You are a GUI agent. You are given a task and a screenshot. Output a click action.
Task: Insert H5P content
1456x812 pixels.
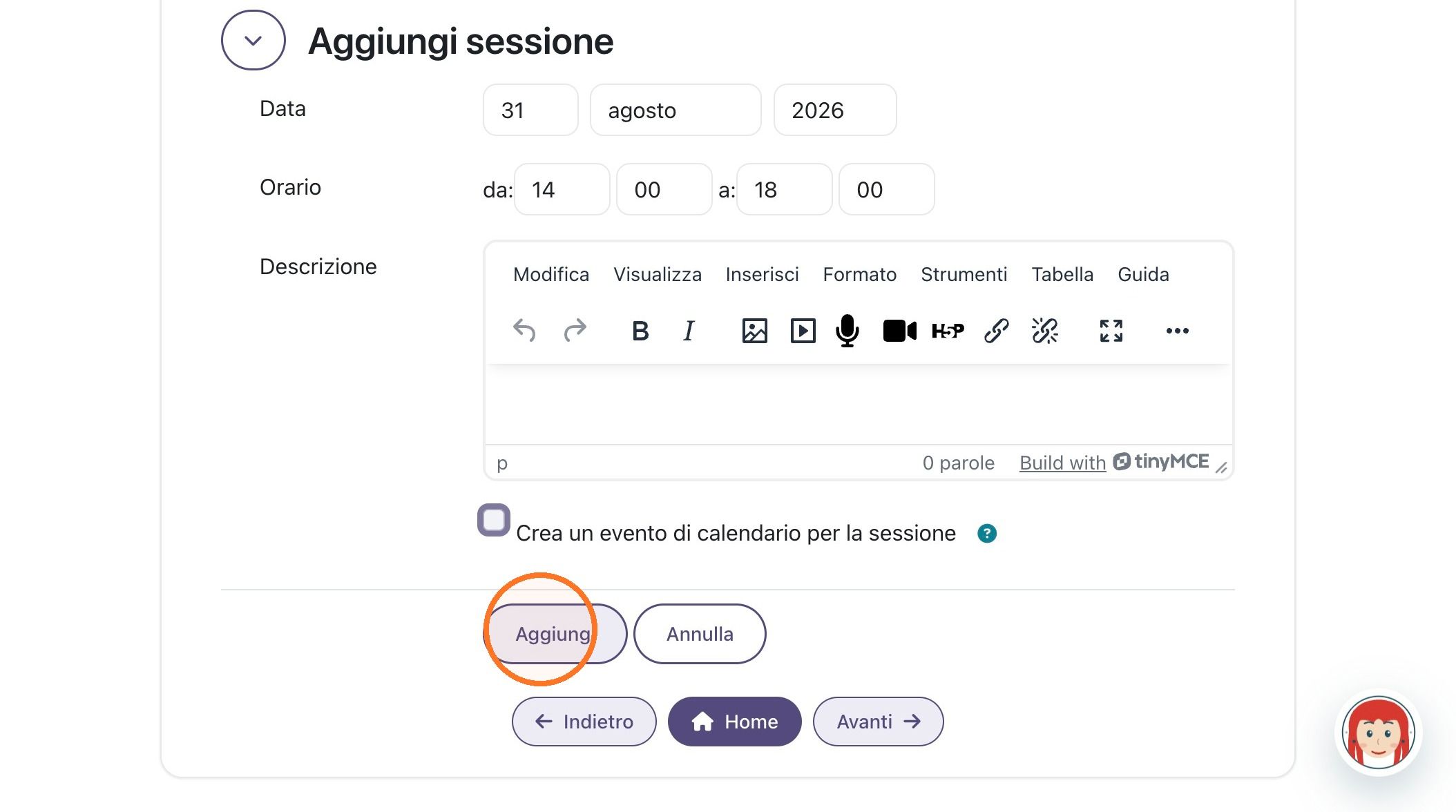pyautogui.click(x=948, y=331)
